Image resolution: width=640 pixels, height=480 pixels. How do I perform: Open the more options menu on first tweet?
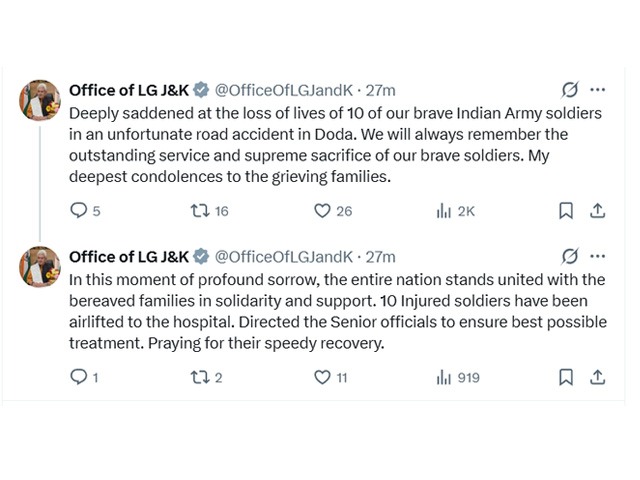tap(598, 89)
